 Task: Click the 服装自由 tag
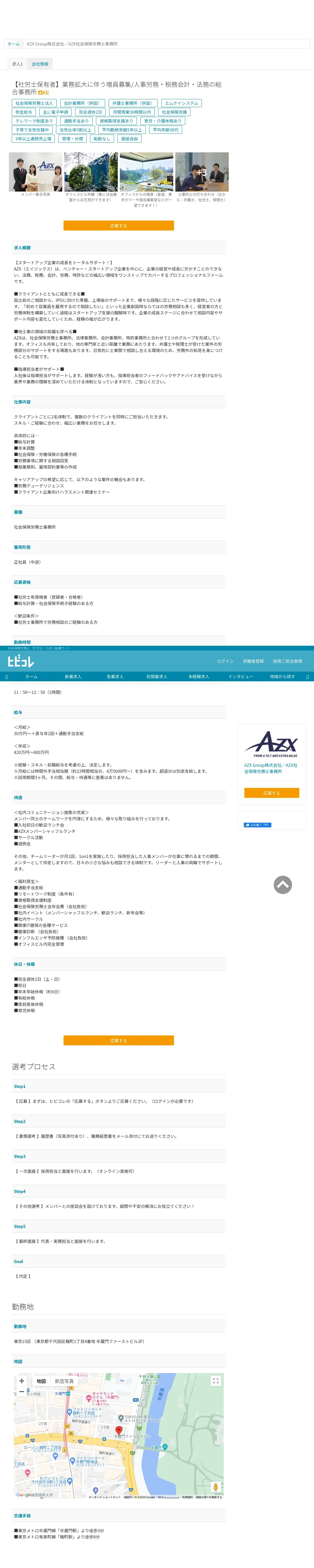pos(129,139)
